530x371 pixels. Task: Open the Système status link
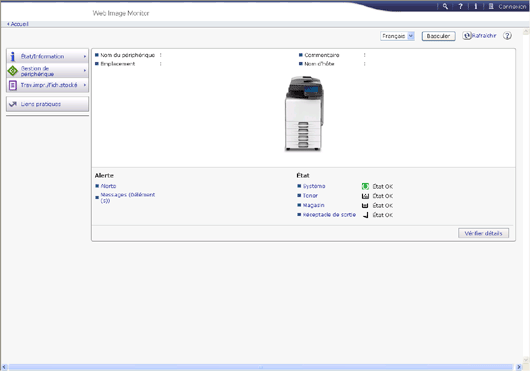point(314,186)
